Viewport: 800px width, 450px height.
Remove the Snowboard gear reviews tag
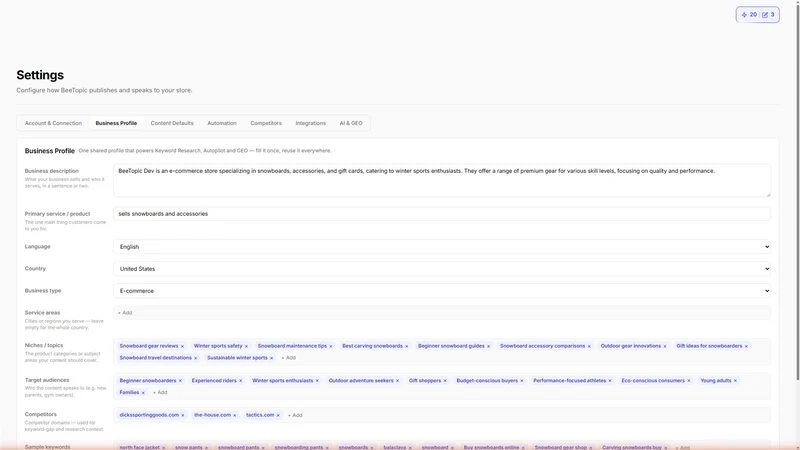point(182,346)
